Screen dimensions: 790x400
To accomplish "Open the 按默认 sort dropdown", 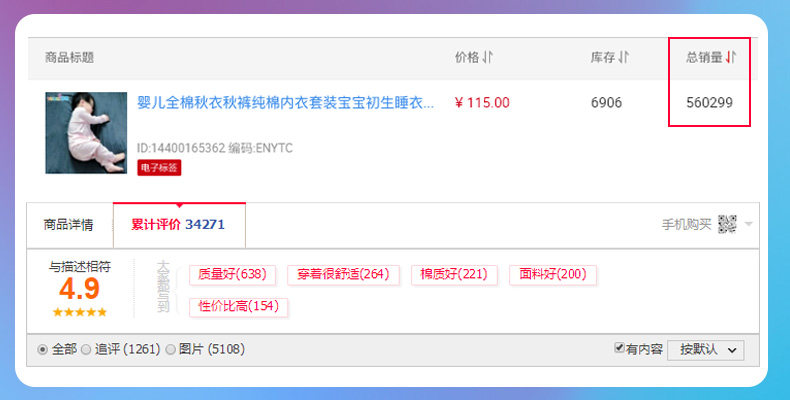I will coord(706,349).
